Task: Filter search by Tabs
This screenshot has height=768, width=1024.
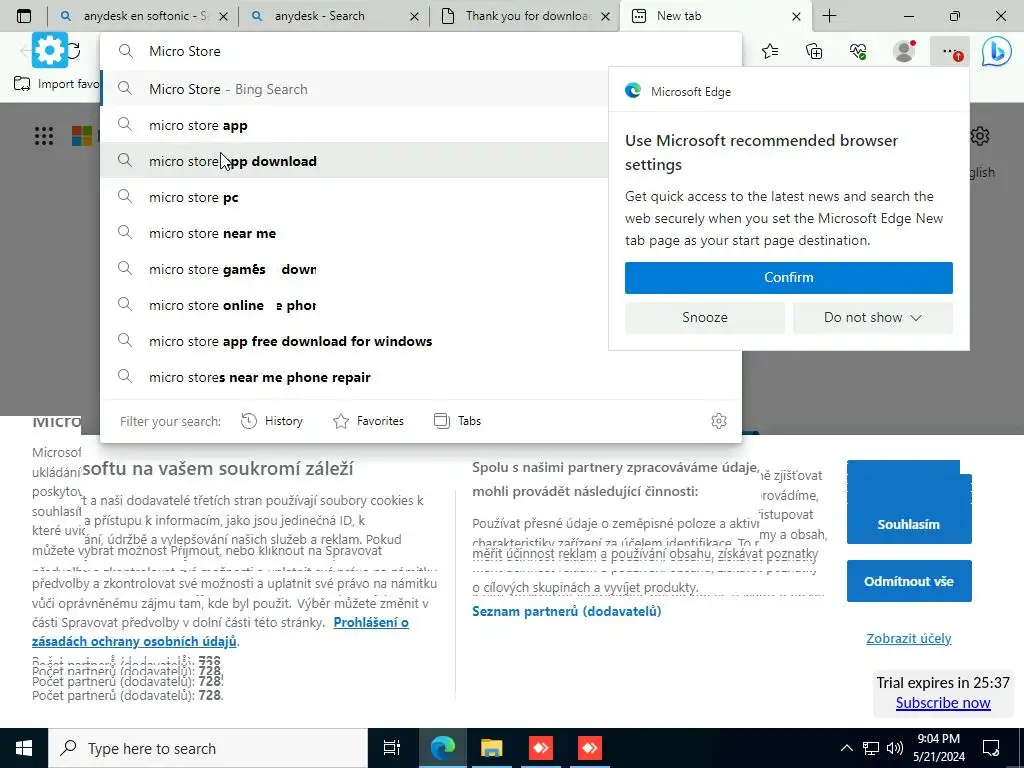Action: tap(457, 421)
